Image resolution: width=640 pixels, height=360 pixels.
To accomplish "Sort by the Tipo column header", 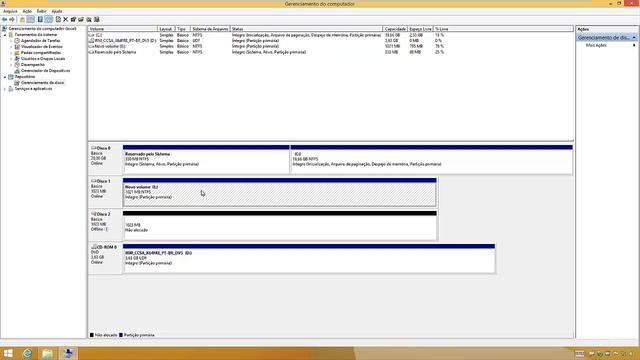I will click(183, 29).
